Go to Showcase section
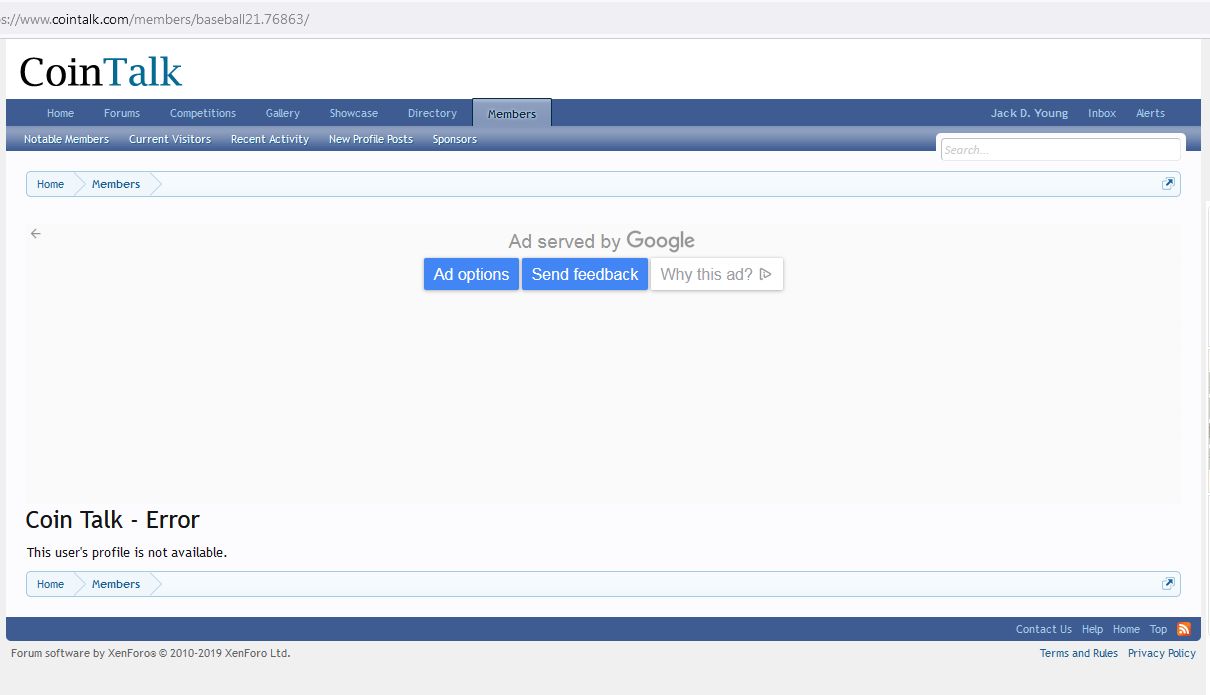The image size is (1210, 695). [x=354, y=113]
